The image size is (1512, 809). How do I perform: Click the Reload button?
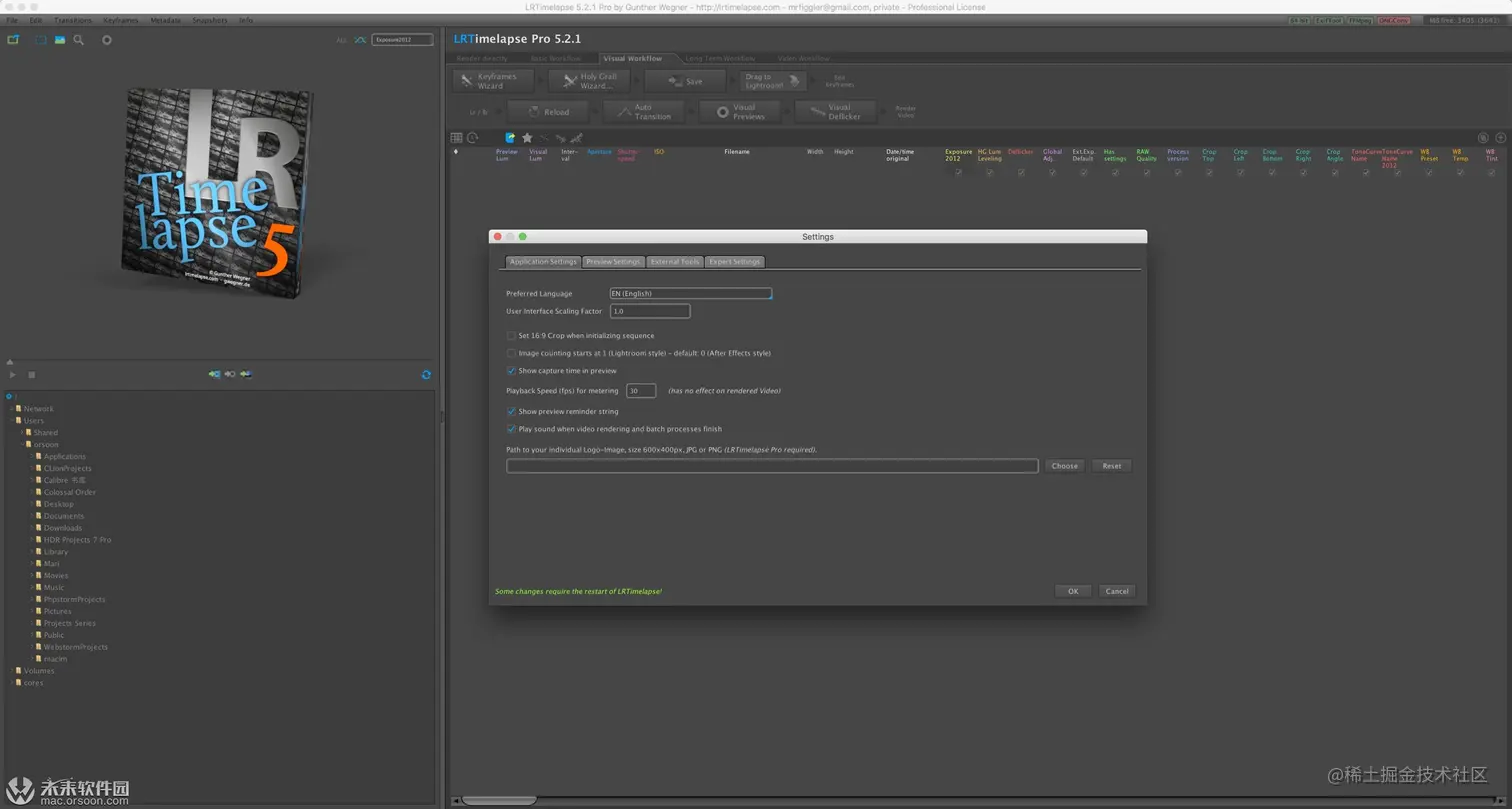547,112
